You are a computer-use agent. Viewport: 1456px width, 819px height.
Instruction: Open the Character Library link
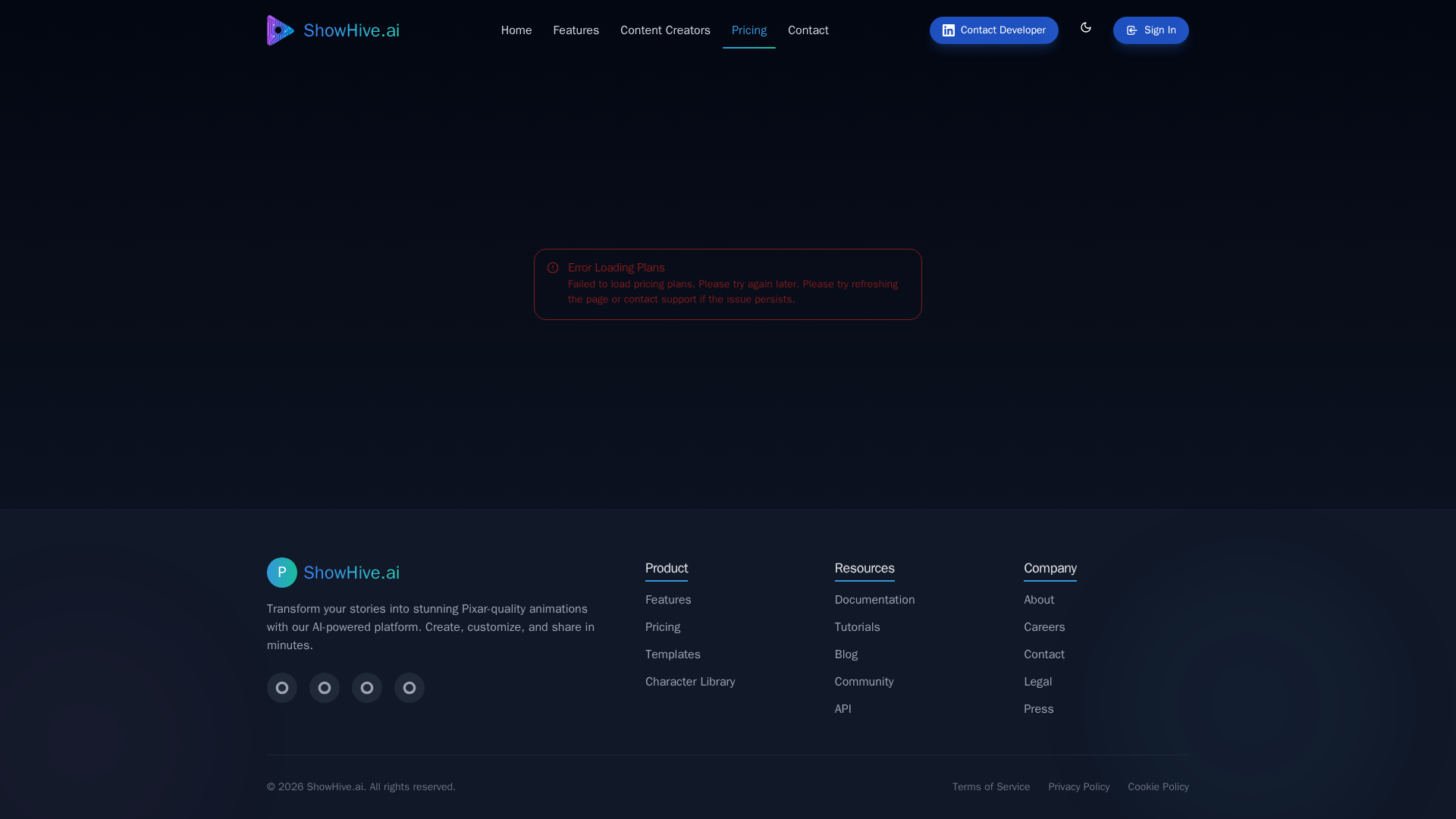(x=690, y=681)
